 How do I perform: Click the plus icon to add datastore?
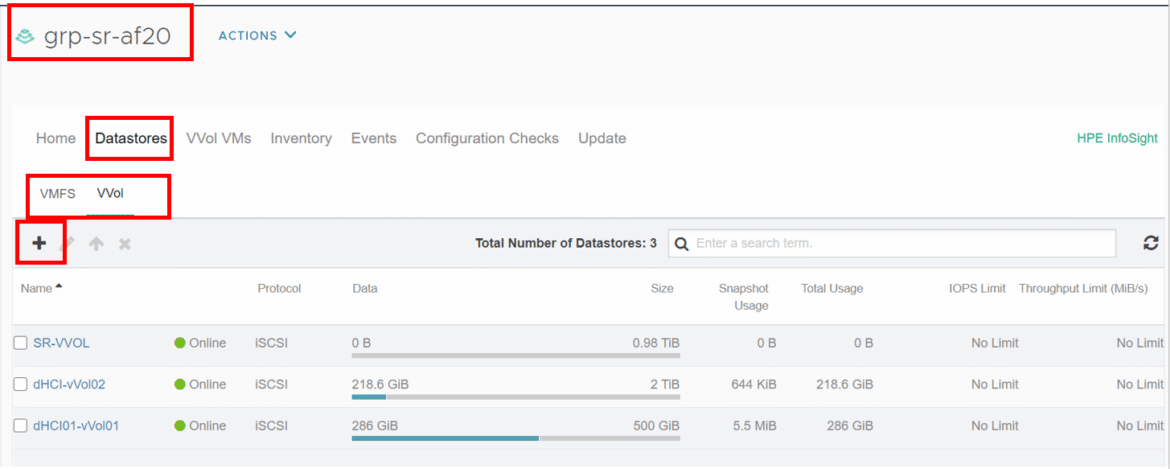click(x=39, y=243)
